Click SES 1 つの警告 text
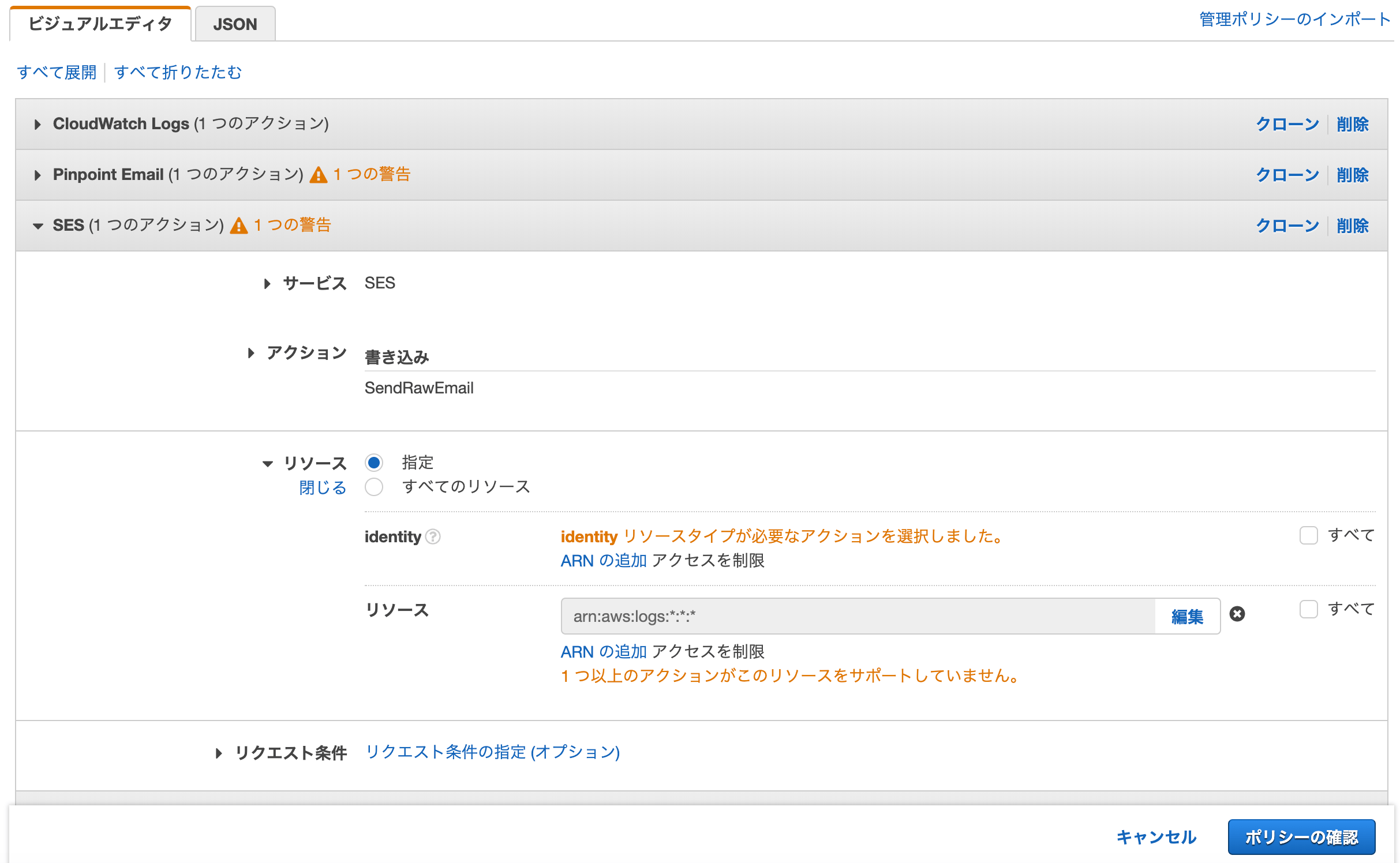 (x=292, y=225)
